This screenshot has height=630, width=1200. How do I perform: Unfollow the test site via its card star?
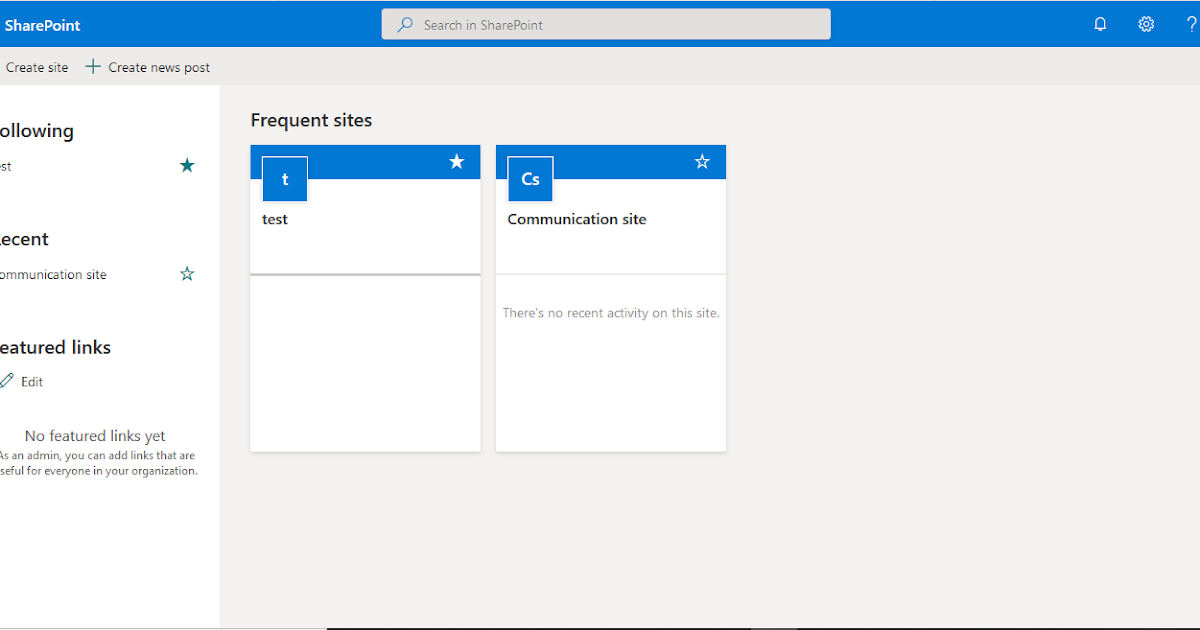coord(457,161)
